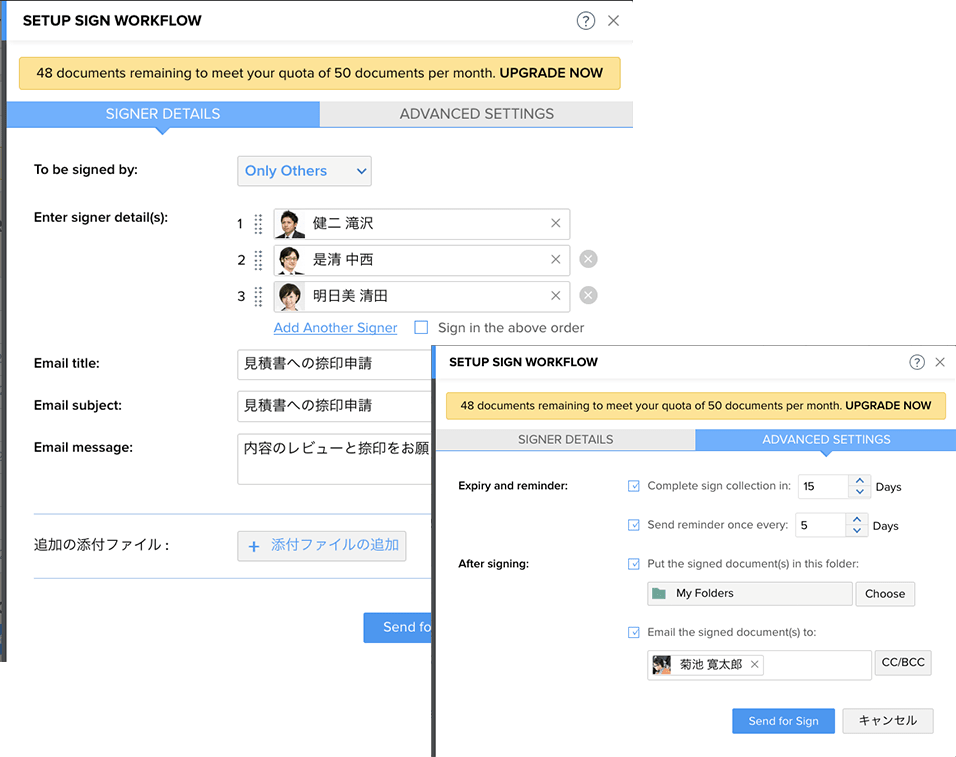Image resolution: width=956 pixels, height=757 pixels.
Task: Click UPGRADE NOW in back dialog banner
Action: [551, 73]
